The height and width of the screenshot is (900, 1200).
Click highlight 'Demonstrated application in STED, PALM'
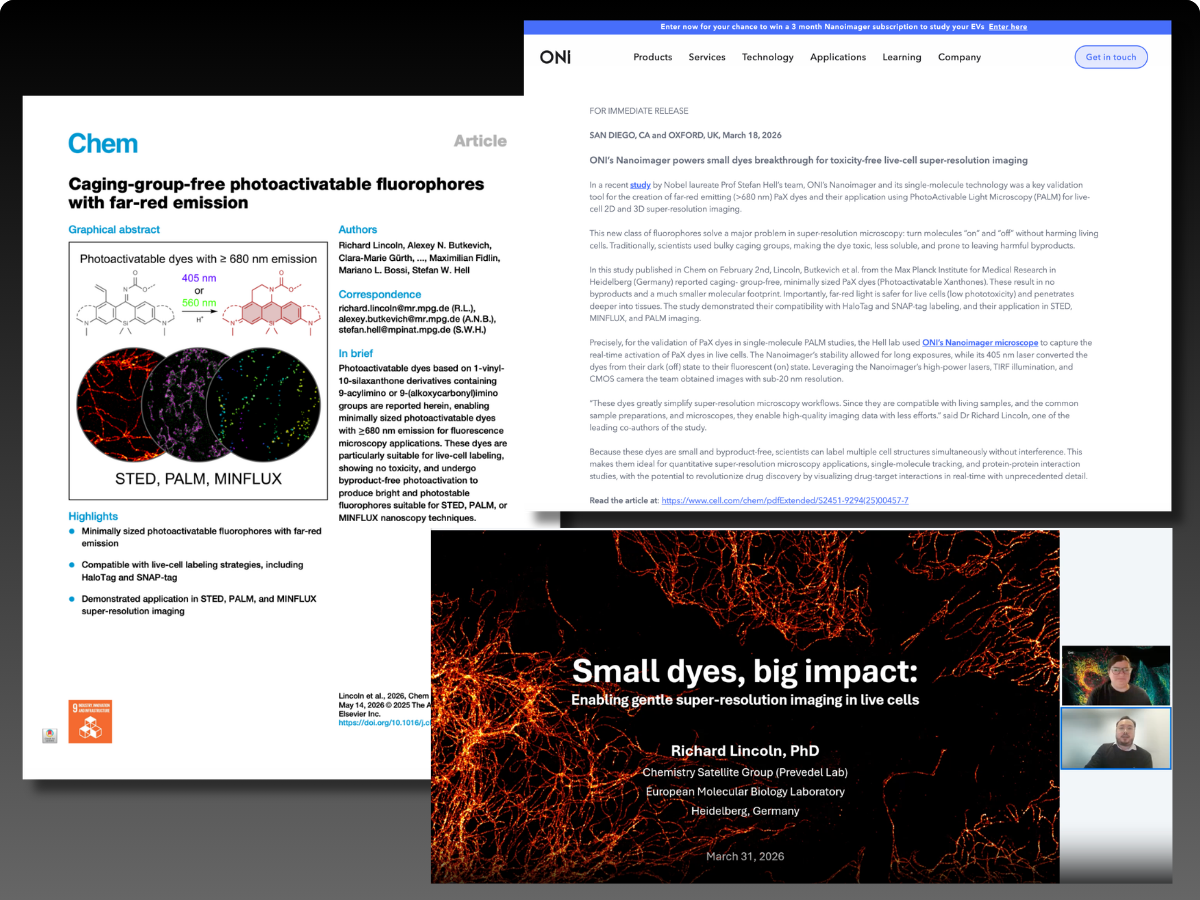(x=199, y=604)
